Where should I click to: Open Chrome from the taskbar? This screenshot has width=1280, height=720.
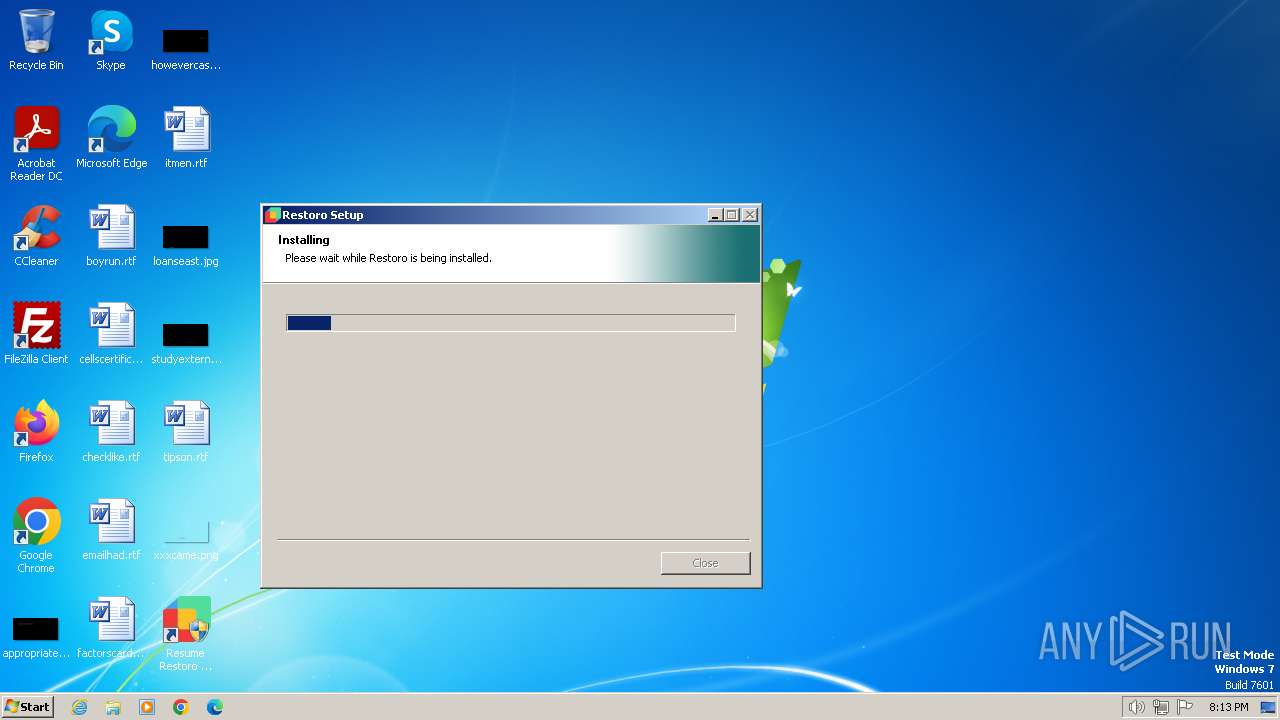[181, 707]
